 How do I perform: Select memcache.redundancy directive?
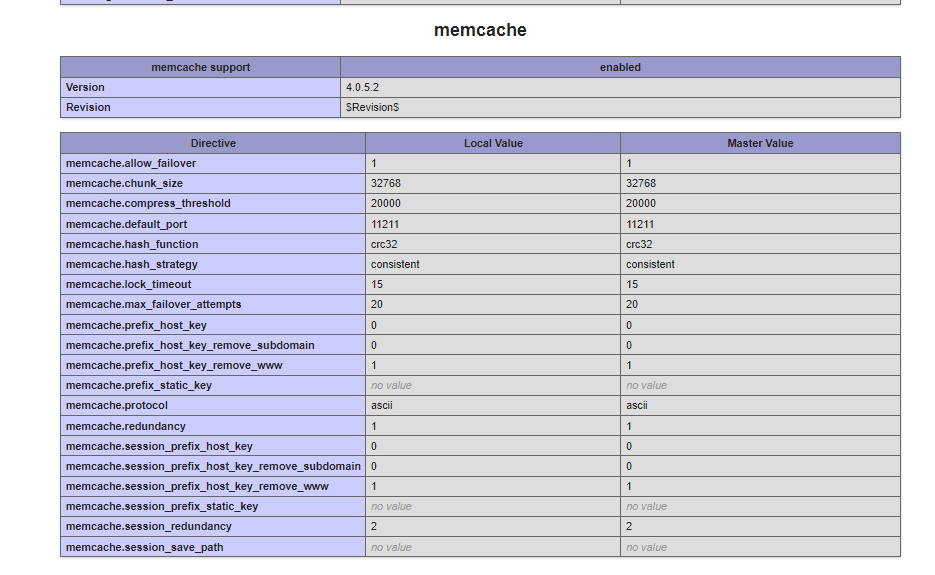point(125,426)
